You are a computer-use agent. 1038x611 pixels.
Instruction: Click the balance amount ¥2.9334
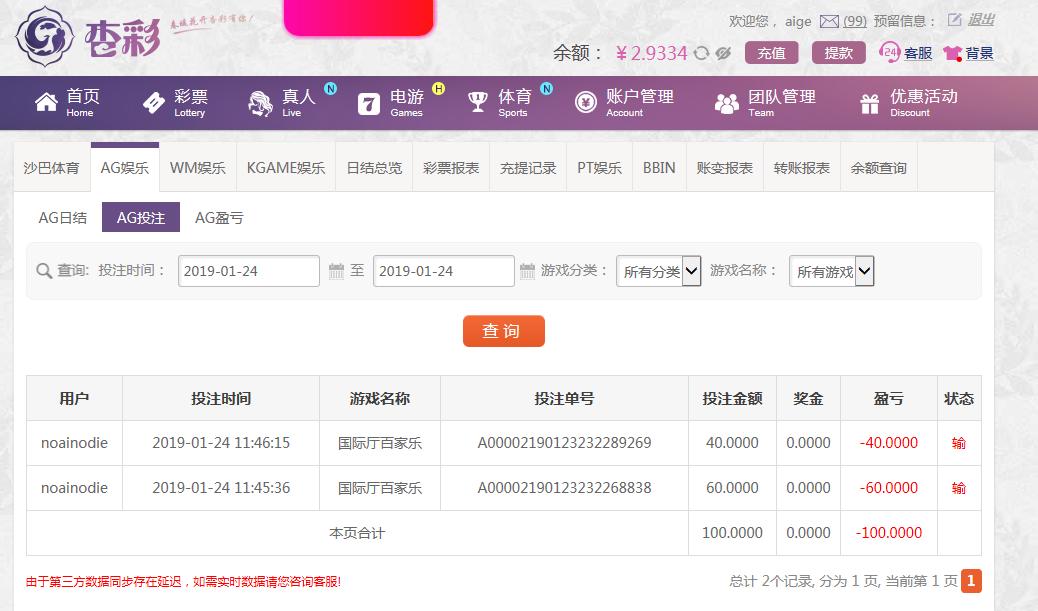(651, 53)
